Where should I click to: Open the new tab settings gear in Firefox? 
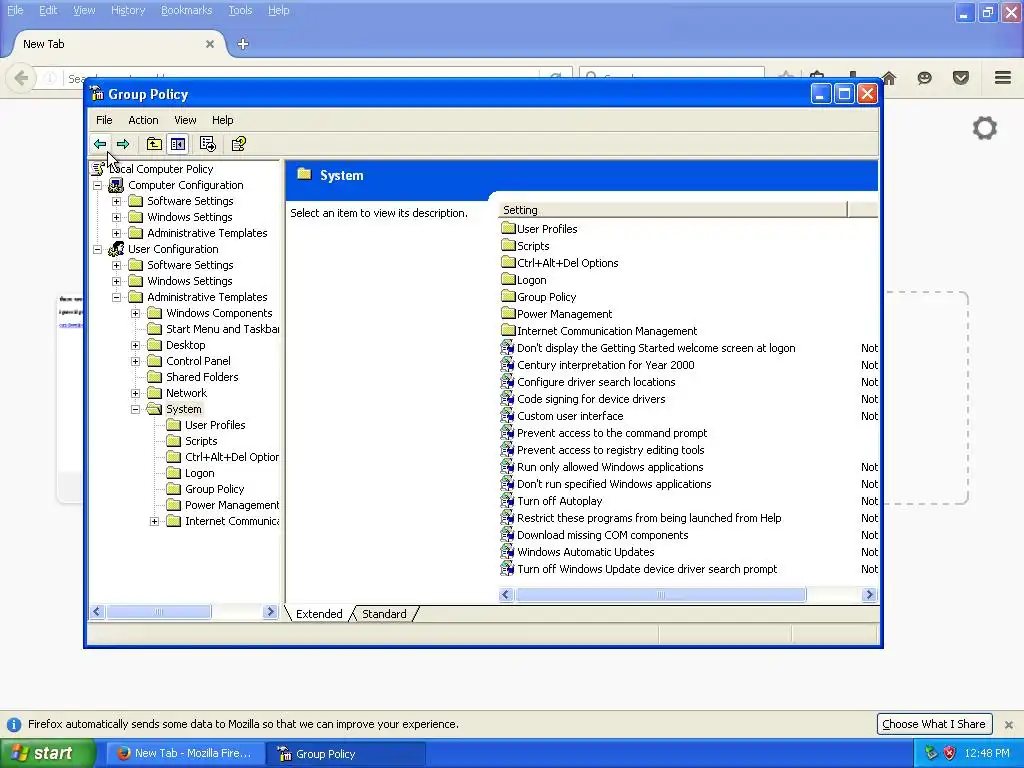click(985, 128)
